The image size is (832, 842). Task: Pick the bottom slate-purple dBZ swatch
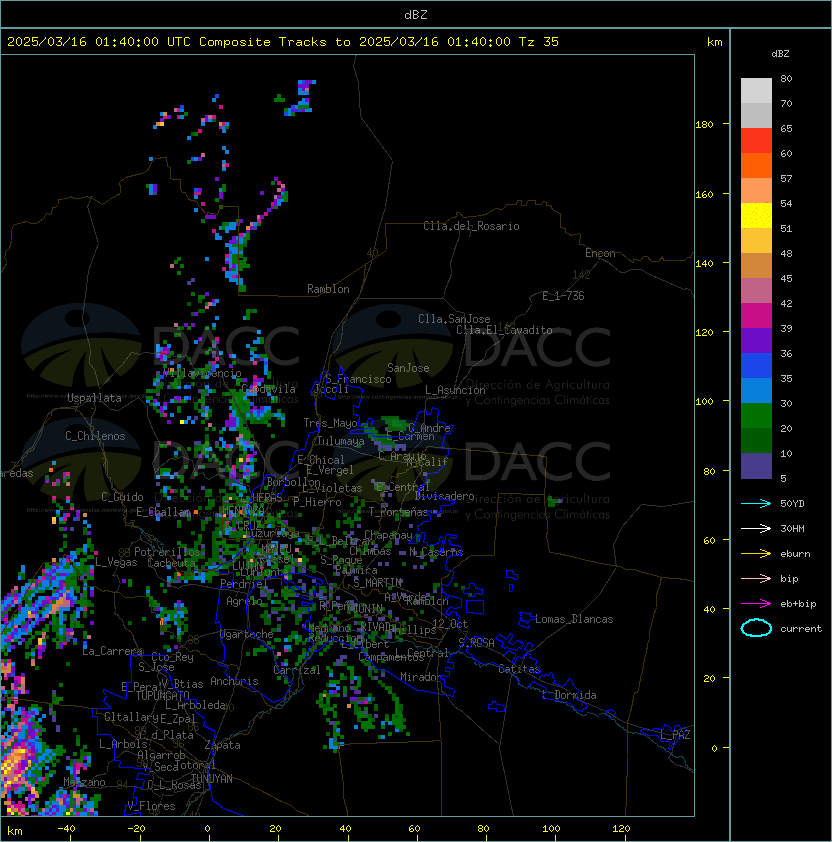point(756,466)
